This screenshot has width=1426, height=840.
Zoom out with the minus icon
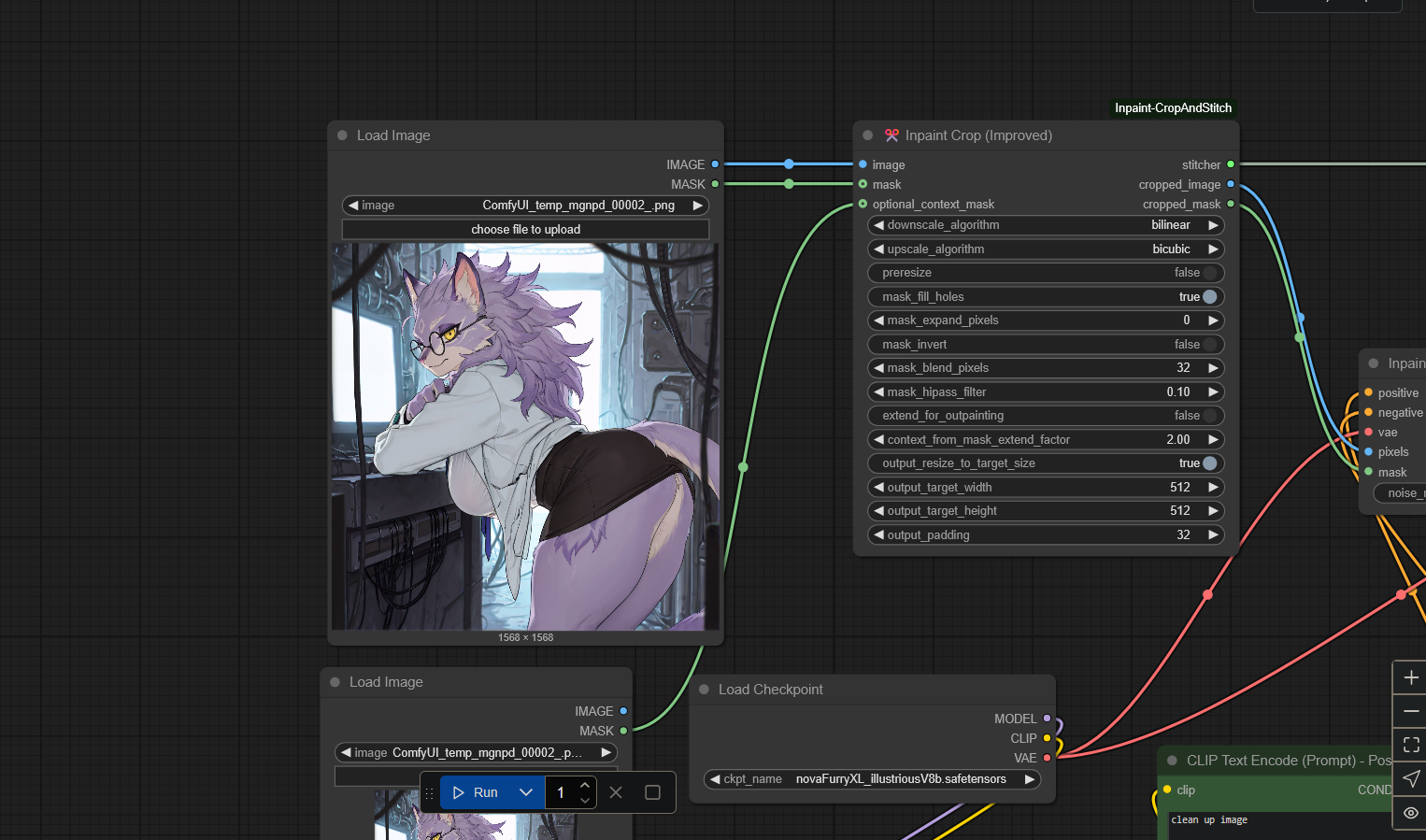click(x=1411, y=711)
